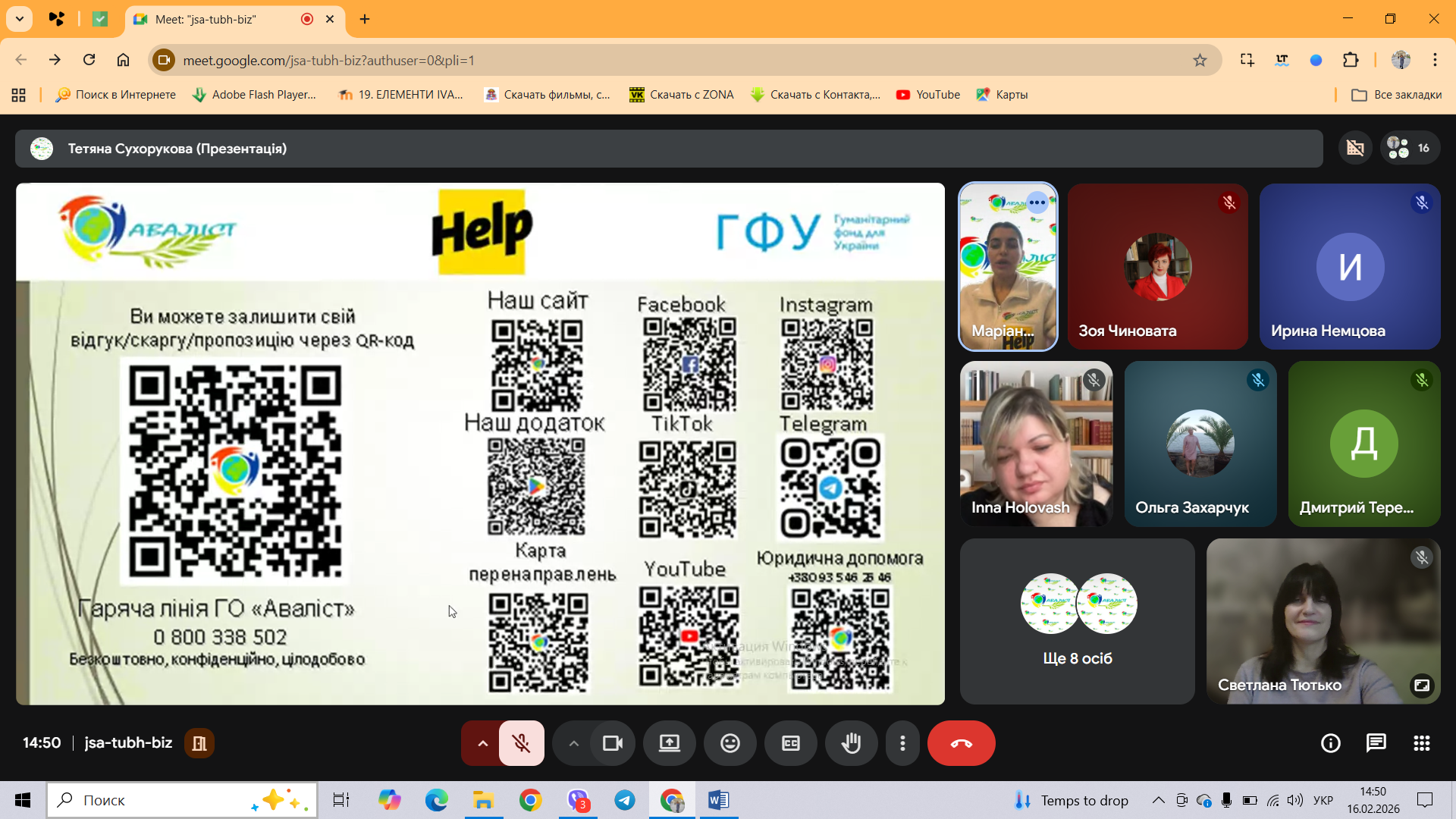Open the chat with everyone panel
This screenshot has height=819, width=1456.
(1376, 743)
